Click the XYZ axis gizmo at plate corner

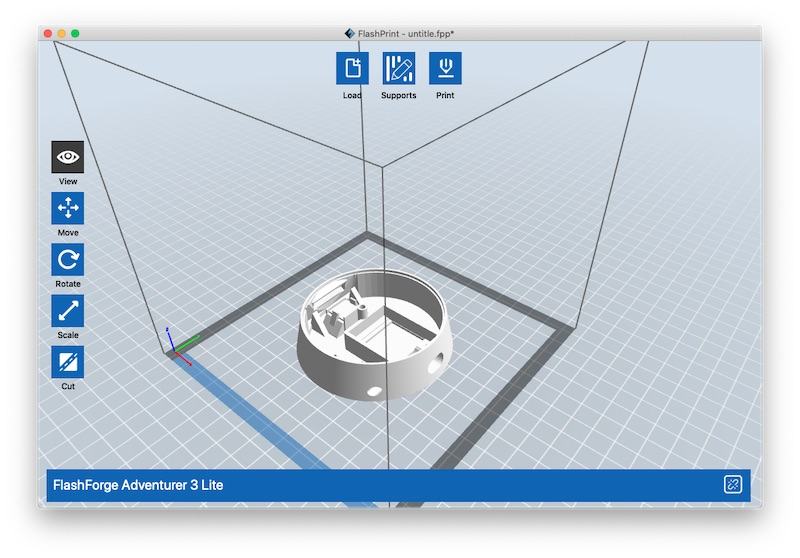tap(175, 346)
